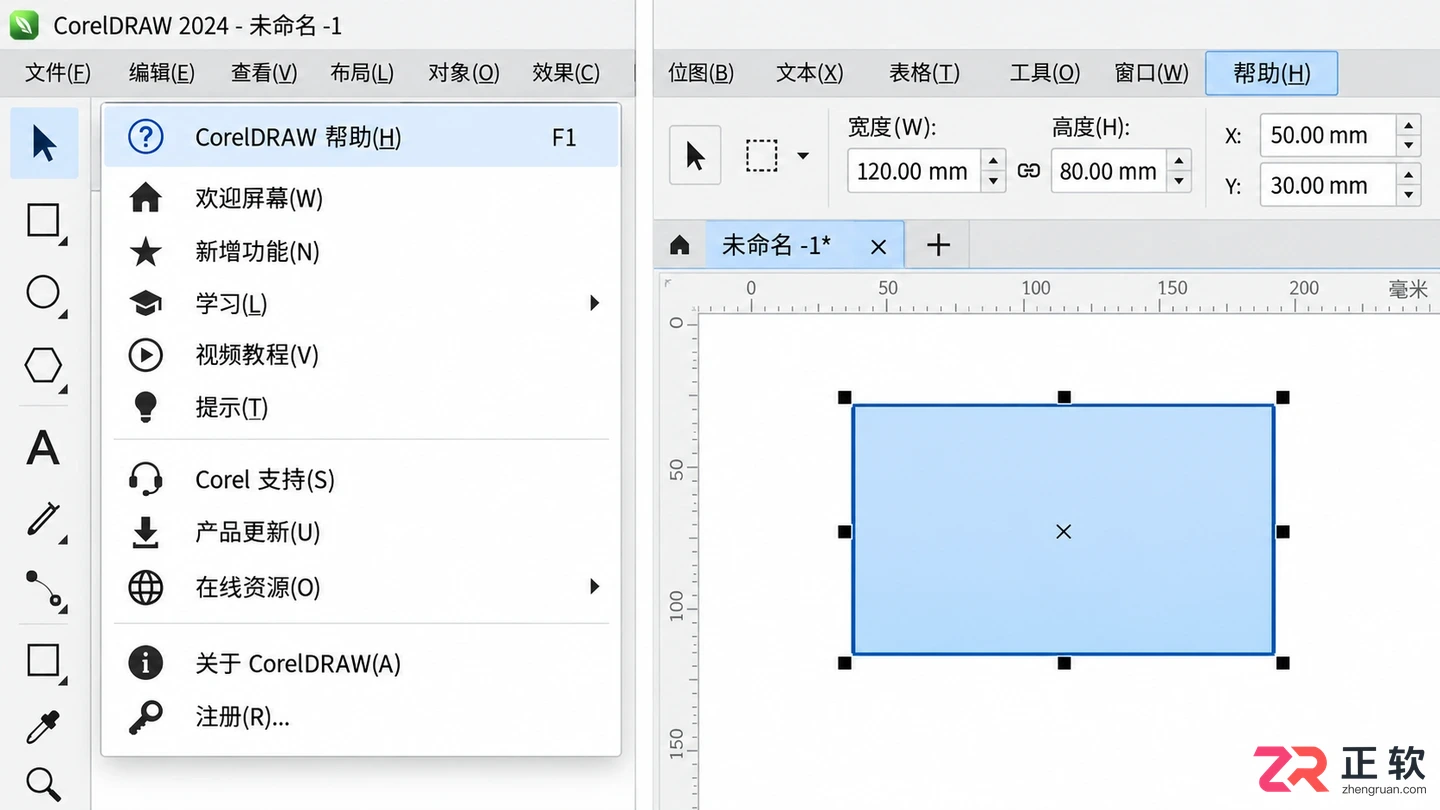Click the highlighted 帮助(H) menu
This screenshot has height=810, width=1440.
(x=1271, y=73)
